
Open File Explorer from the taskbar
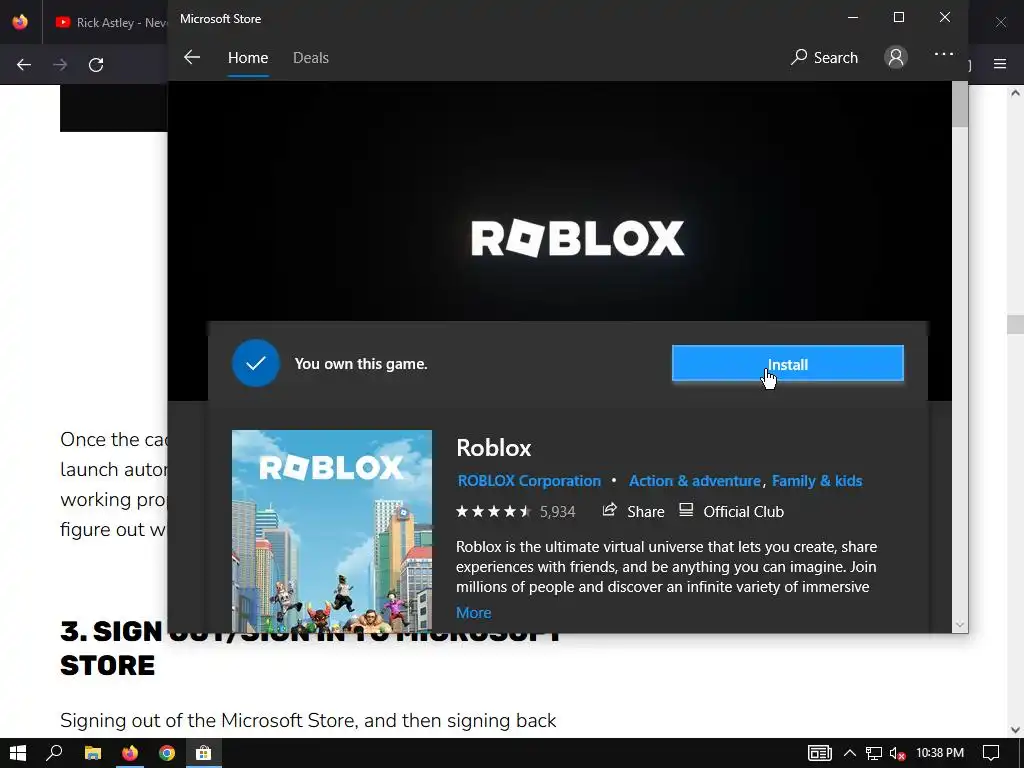coord(93,753)
